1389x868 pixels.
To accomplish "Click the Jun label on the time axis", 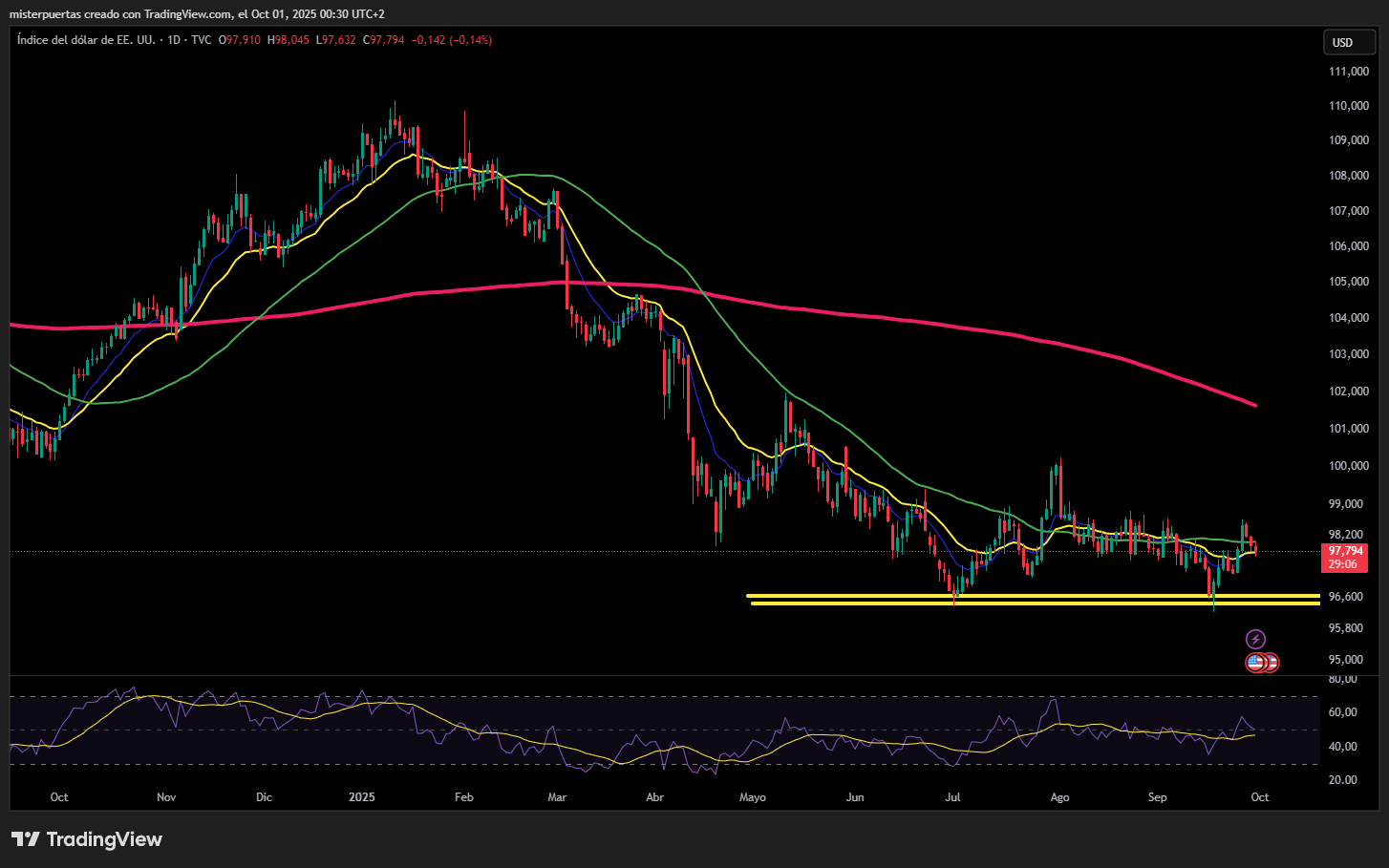I will pos(855,797).
